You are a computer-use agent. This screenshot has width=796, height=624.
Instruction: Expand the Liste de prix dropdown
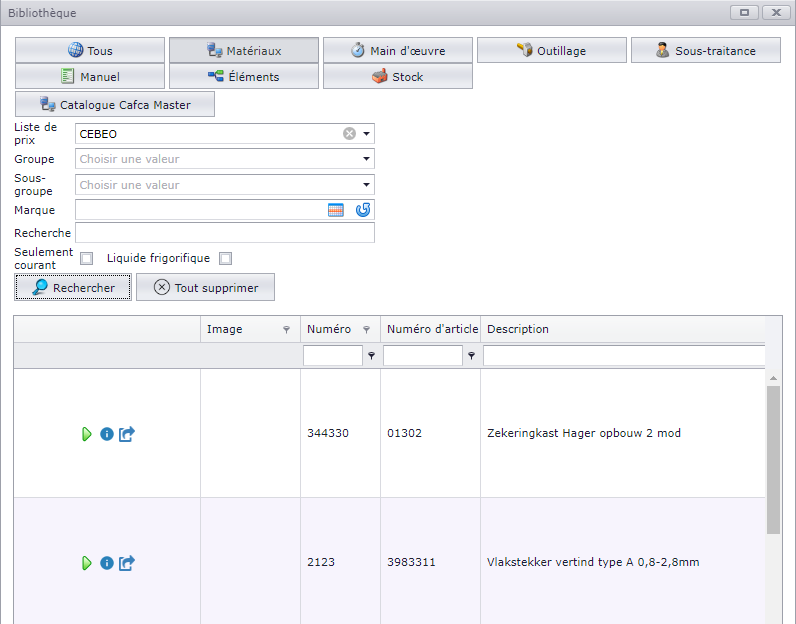point(367,134)
